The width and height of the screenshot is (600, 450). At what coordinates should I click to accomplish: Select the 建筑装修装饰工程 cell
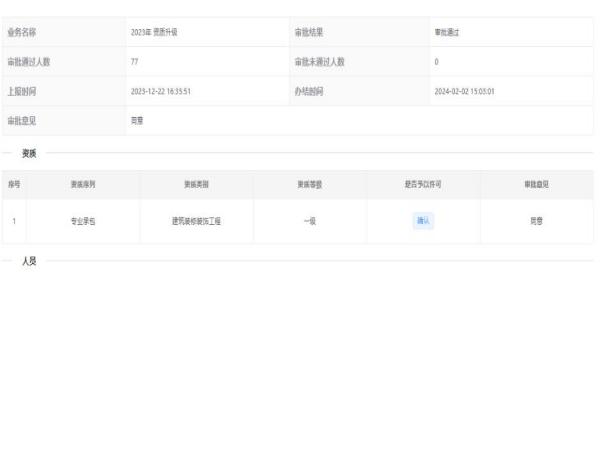[196, 221]
